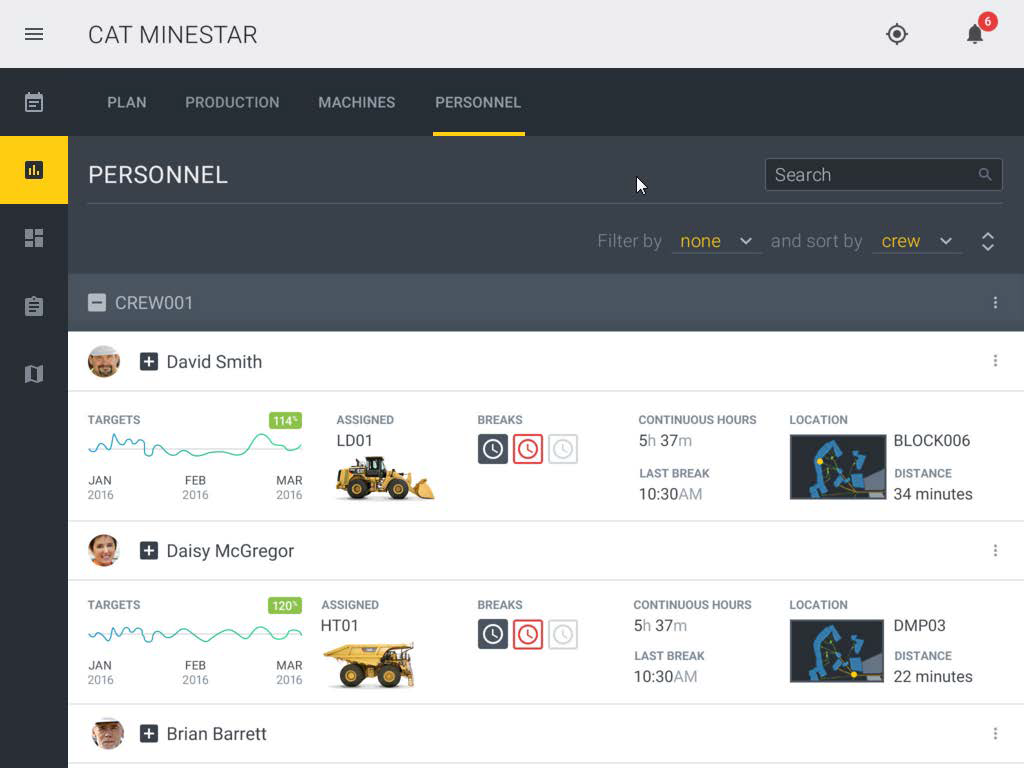
Task: Select the bar chart sidebar icon
Action: coord(34,170)
